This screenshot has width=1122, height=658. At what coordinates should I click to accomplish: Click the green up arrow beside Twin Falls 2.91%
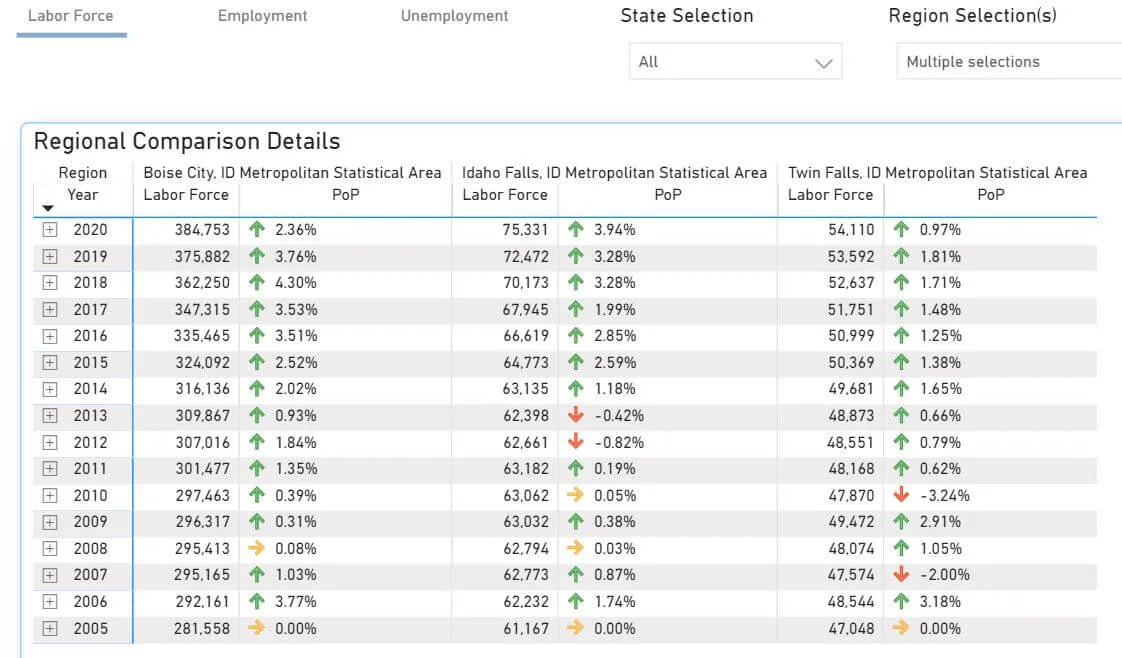tap(902, 521)
